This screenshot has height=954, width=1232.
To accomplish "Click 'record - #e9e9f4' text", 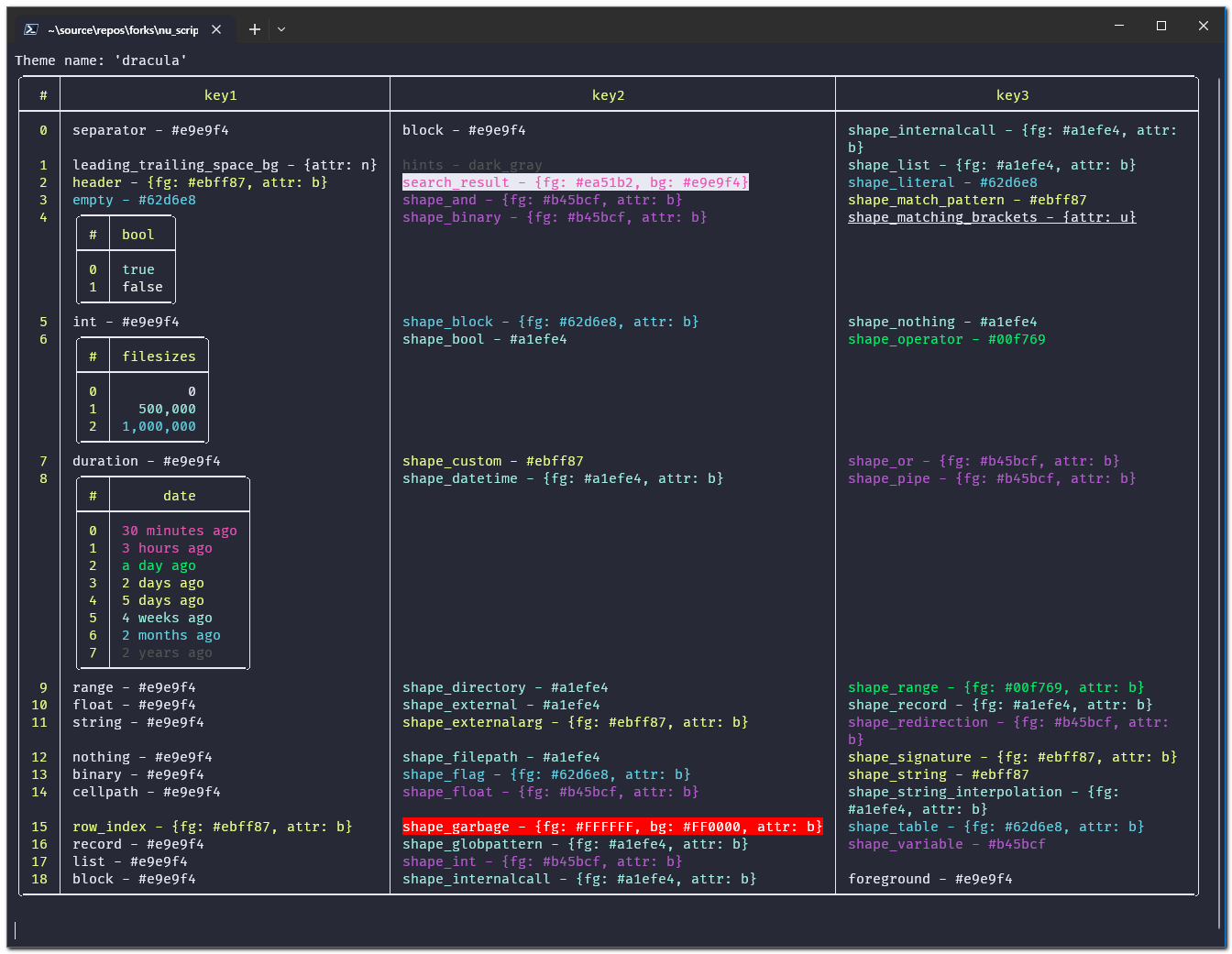I will click(138, 844).
